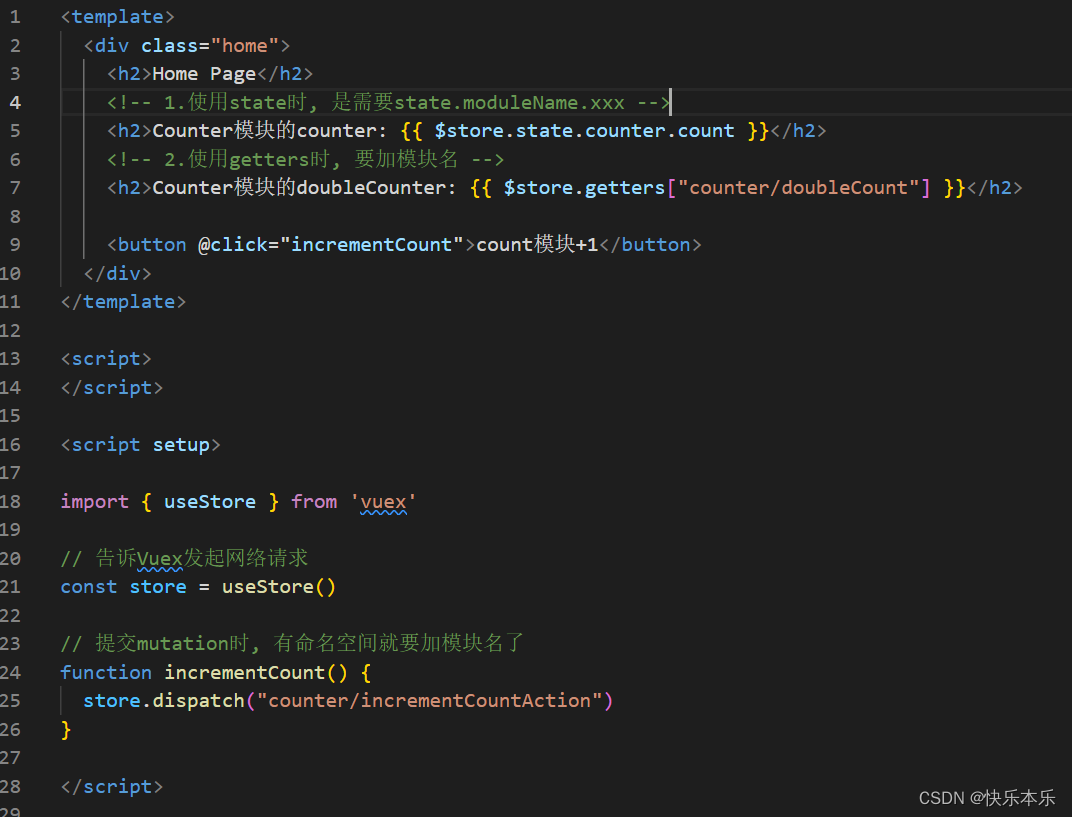The image size is (1072, 817).
Task: Click the closing script tag on line 28
Action: pos(112,787)
